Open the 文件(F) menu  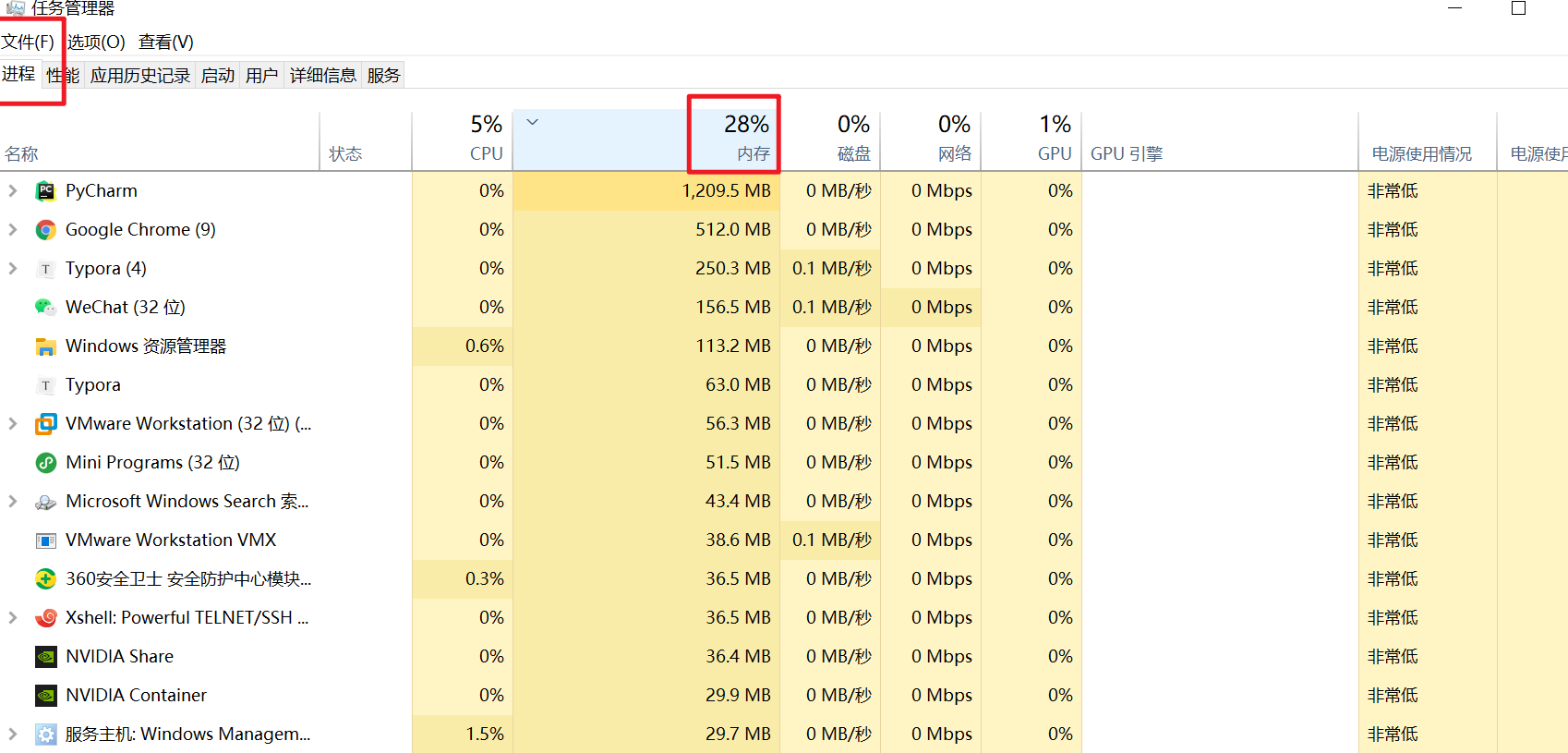[28, 43]
